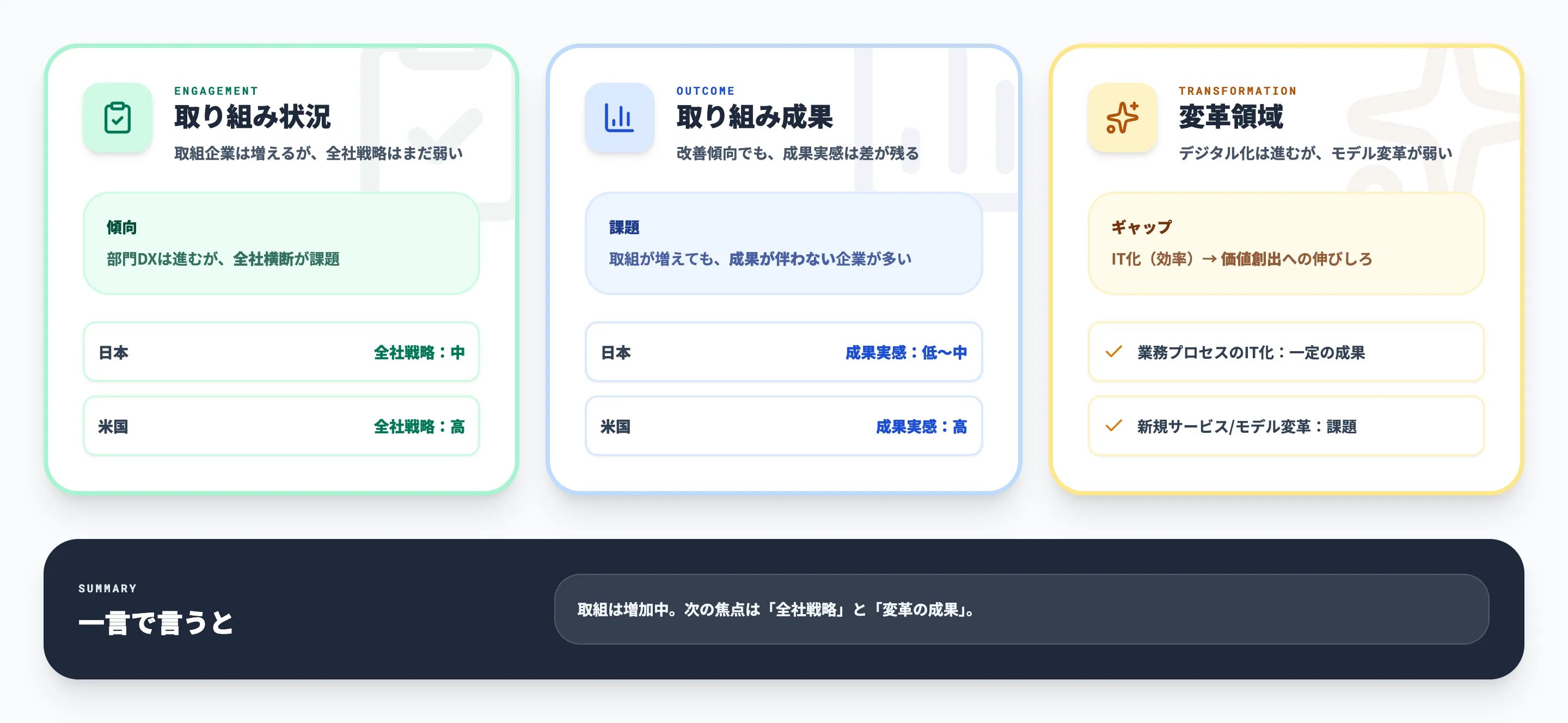Screen dimensions: 1568x723
Task: Click the 取り組み状況 heading
Action: [252, 118]
